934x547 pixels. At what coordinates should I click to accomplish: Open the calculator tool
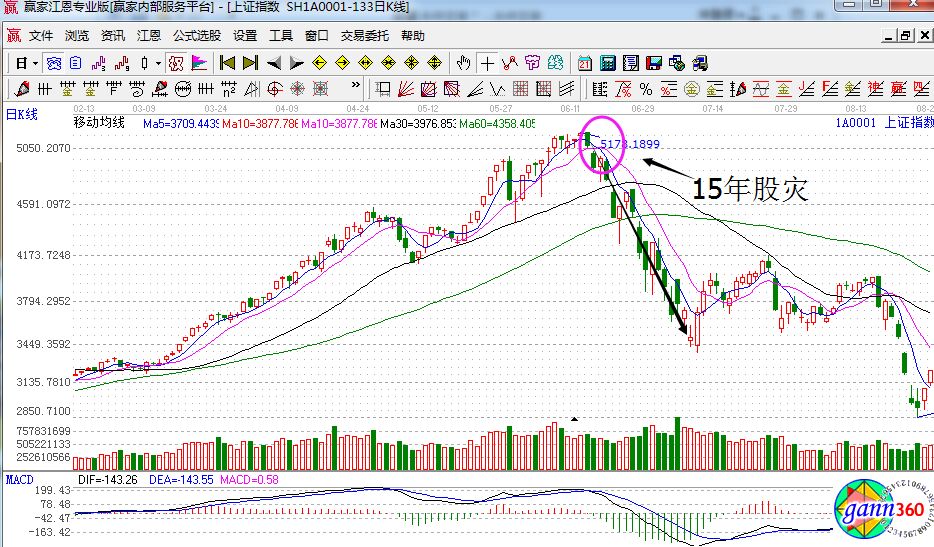coord(607,63)
